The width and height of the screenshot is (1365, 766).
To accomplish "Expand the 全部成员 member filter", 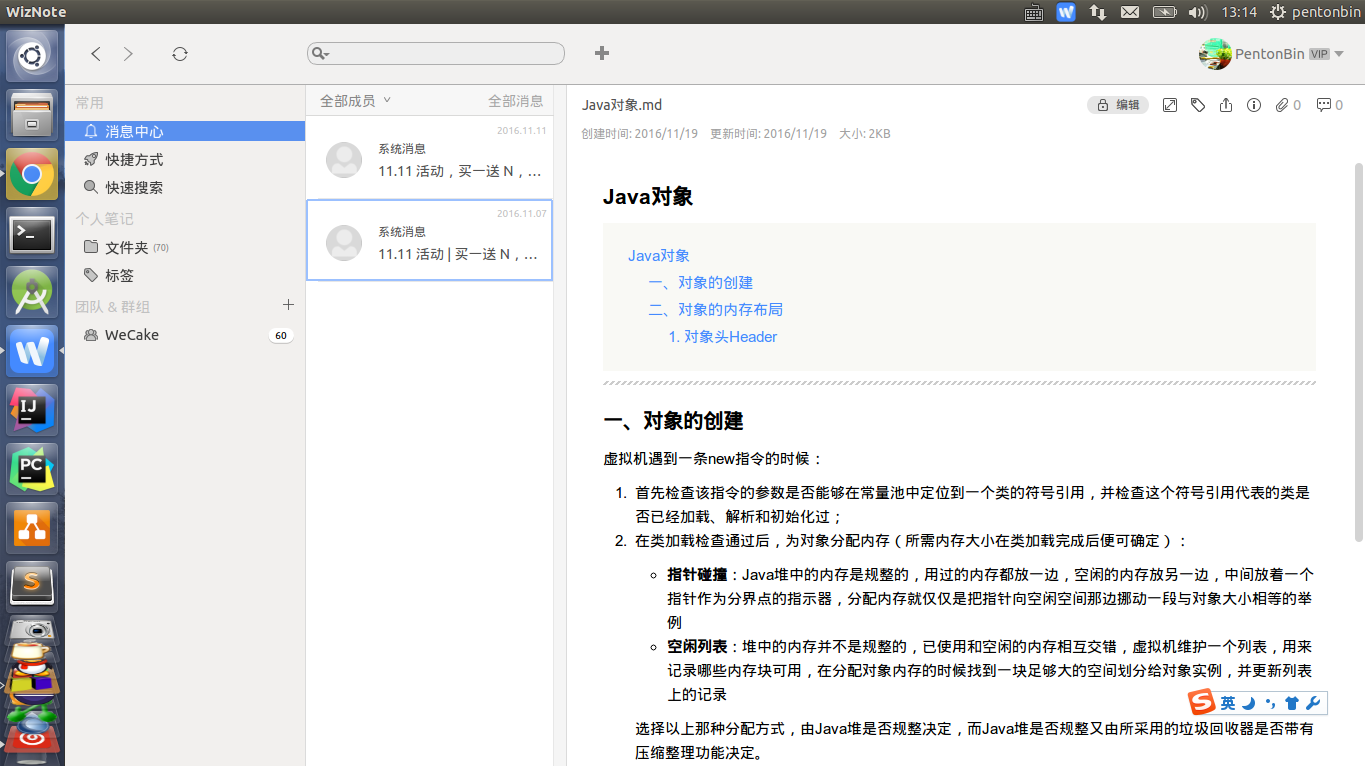I will point(355,101).
